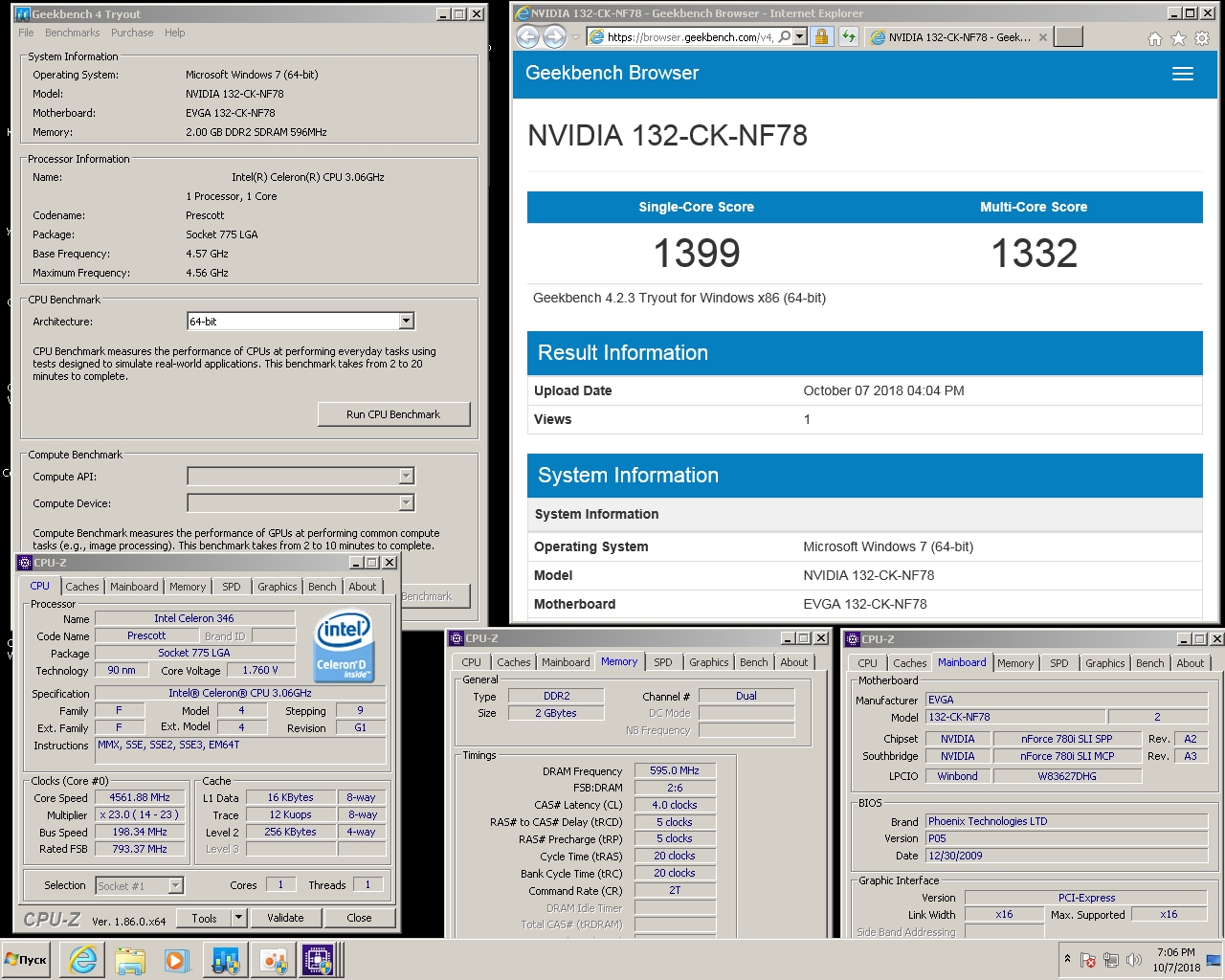Open the security lock report icon
The image size is (1225, 980).
(821, 36)
